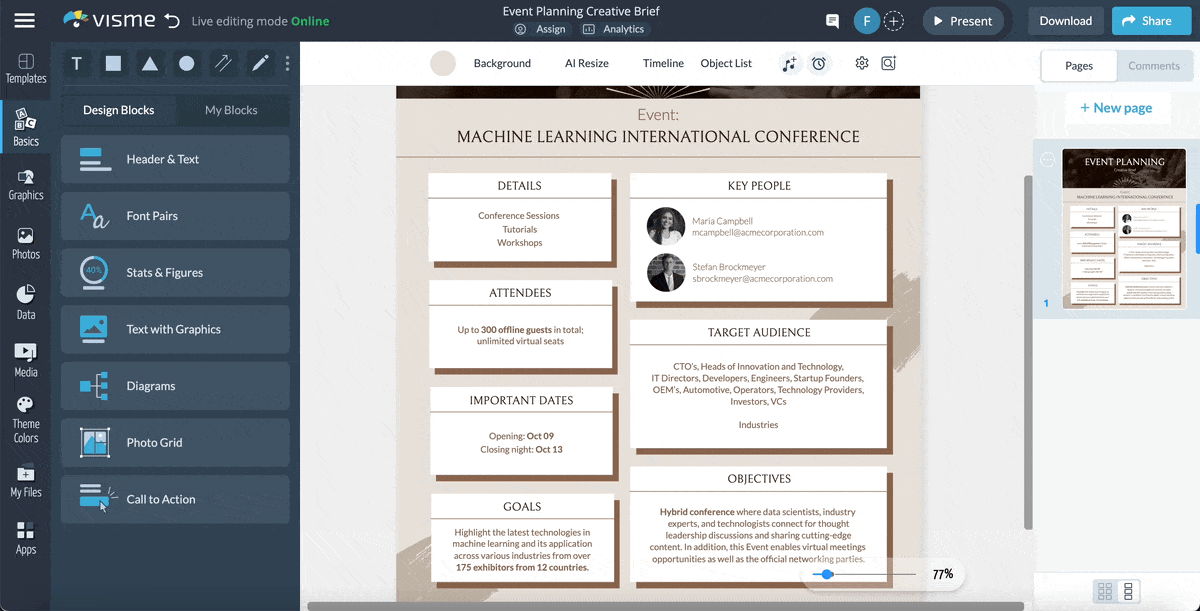
Task: Select the Arrow tool
Action: pyautogui.click(x=222, y=63)
